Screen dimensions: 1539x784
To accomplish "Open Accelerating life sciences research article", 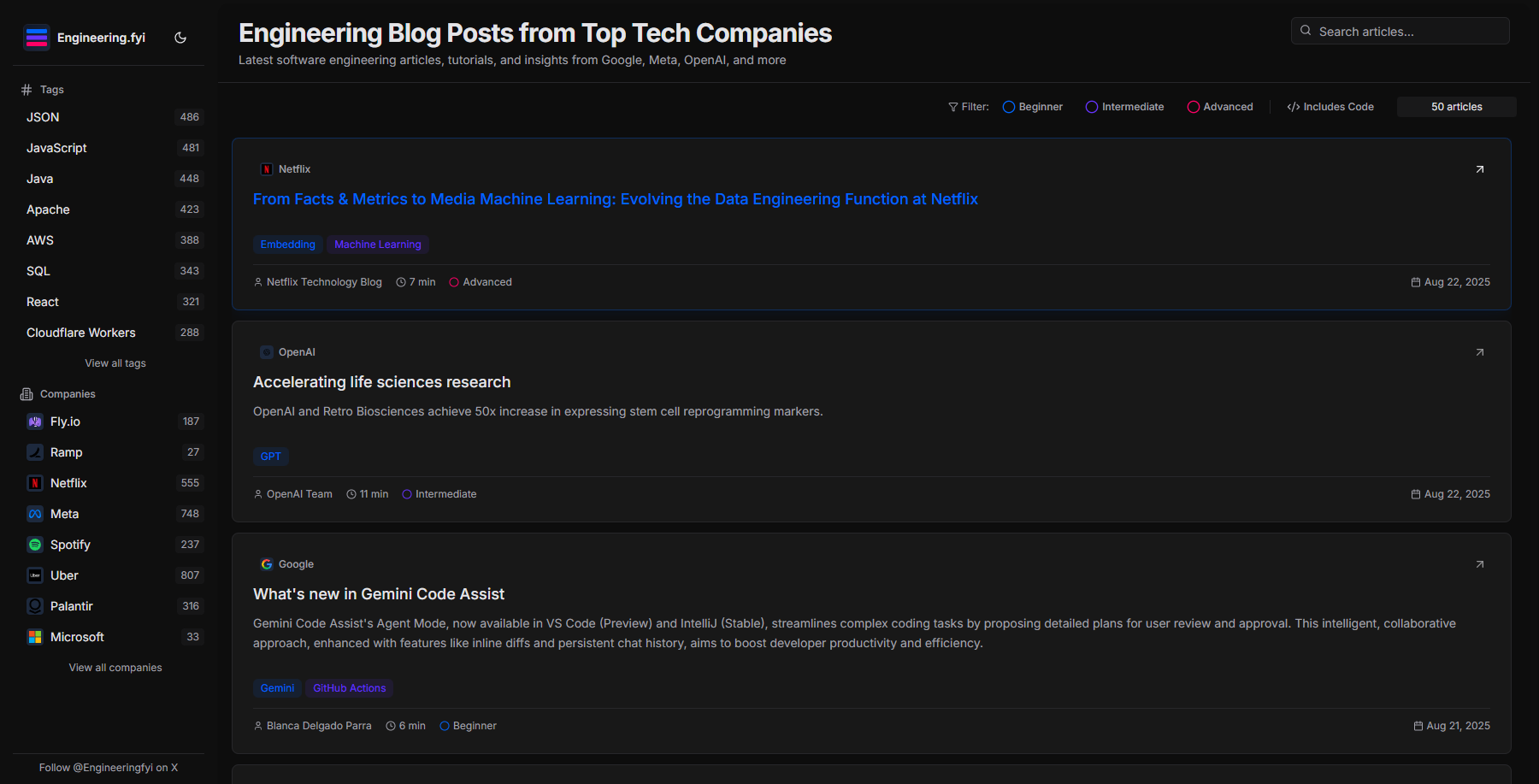I will [x=381, y=382].
